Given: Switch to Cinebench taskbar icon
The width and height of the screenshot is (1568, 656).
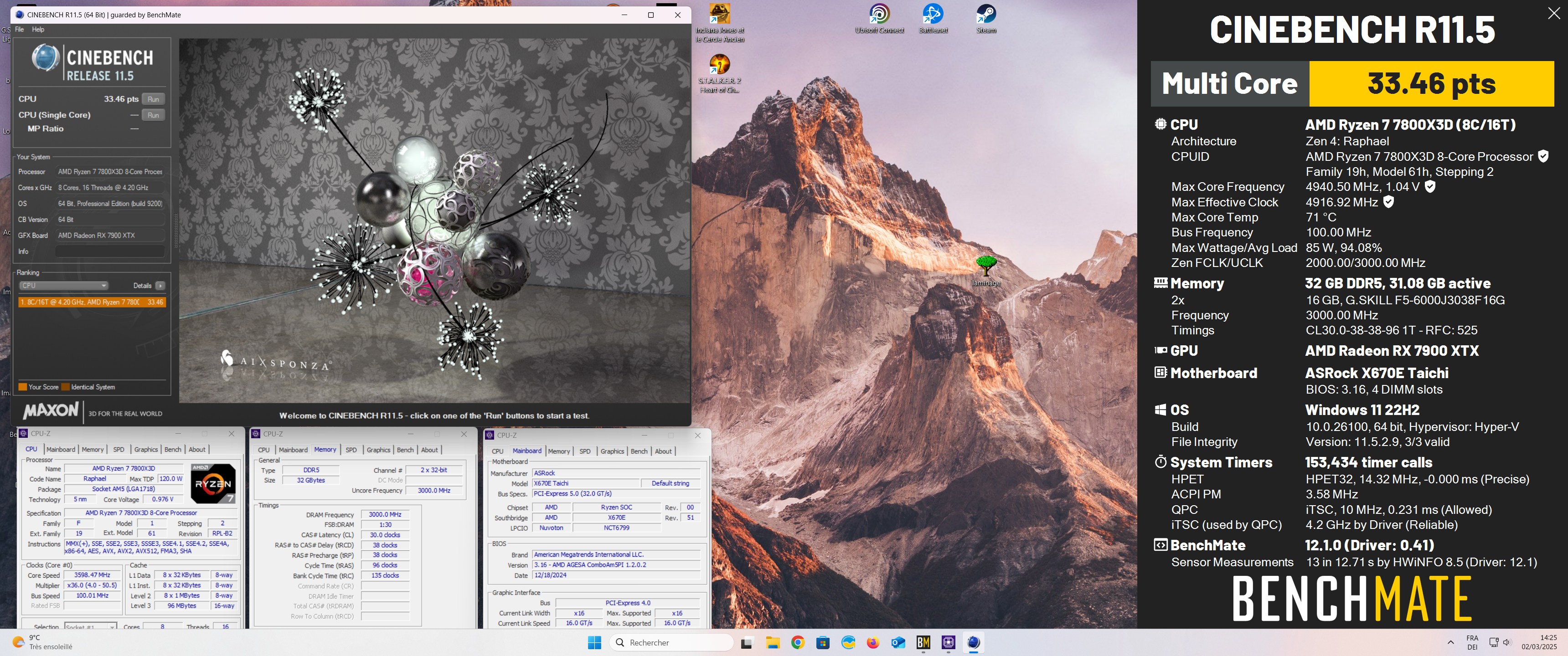Looking at the screenshot, I should (973, 642).
